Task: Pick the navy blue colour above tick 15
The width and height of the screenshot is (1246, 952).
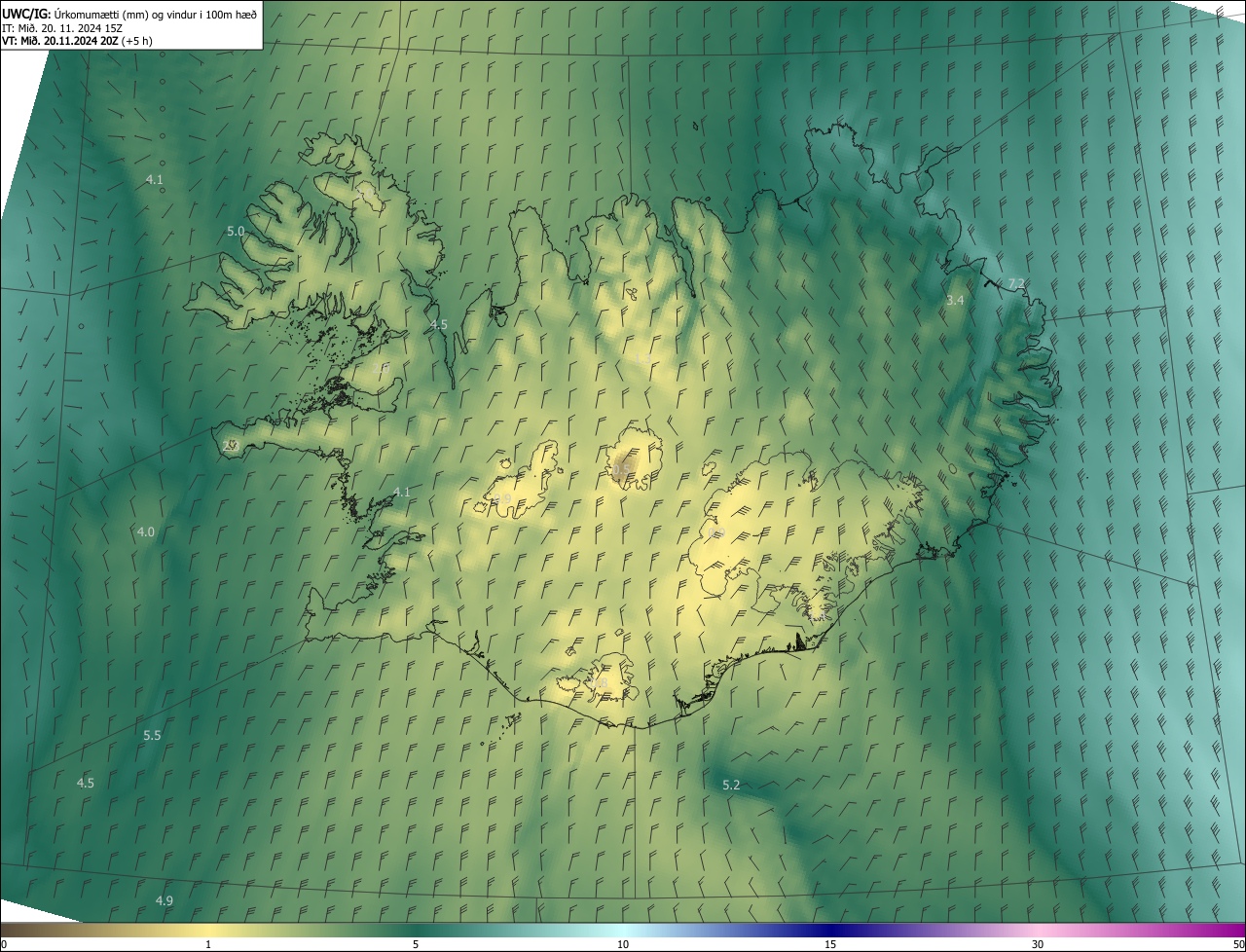Action: pos(830,930)
